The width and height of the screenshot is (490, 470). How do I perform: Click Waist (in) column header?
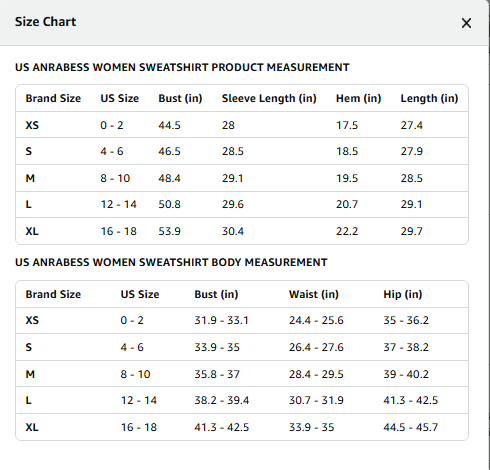pos(314,294)
